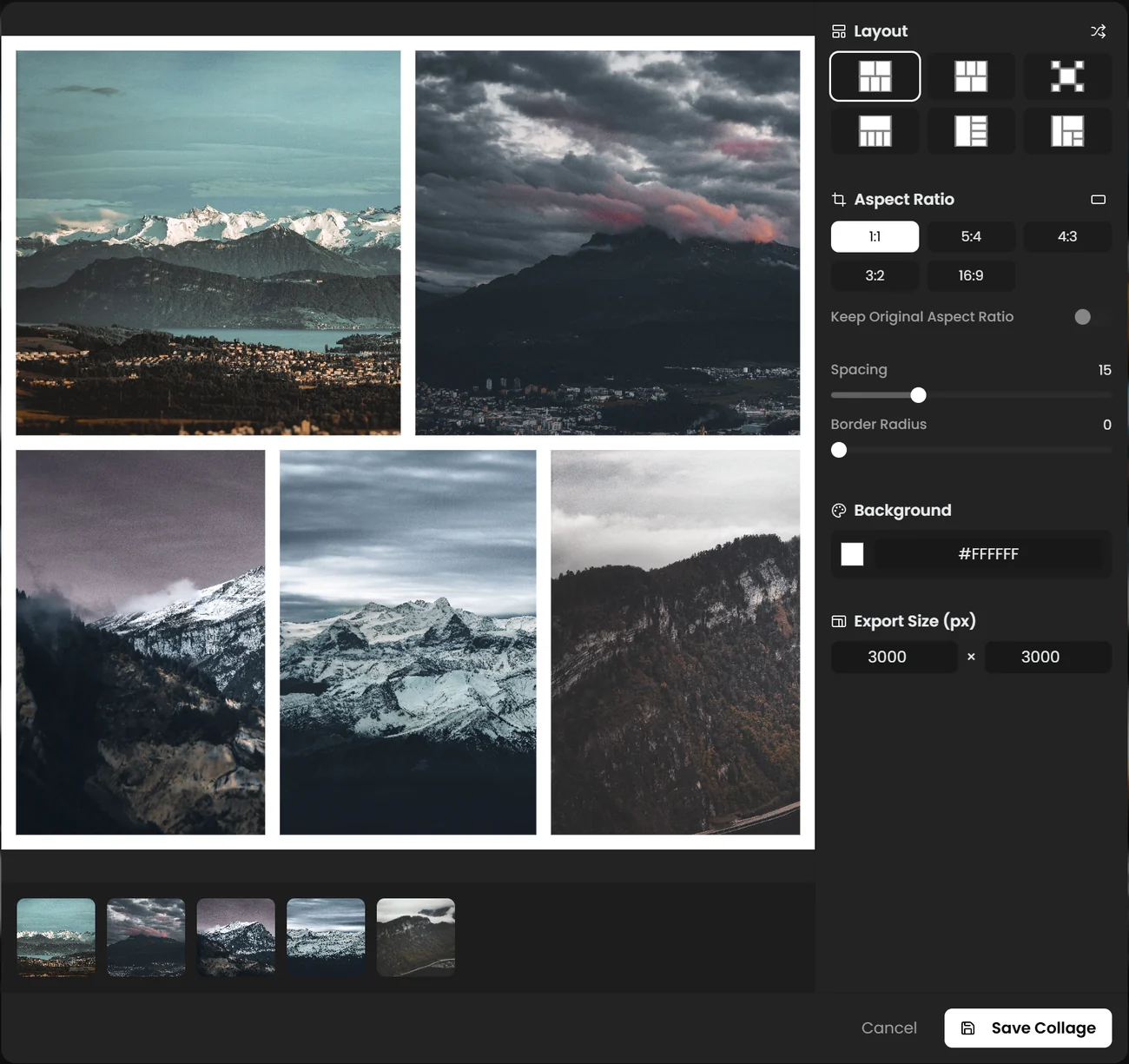The height and width of the screenshot is (1064, 1129).
Task: Open the white background color swatch
Action: pyautogui.click(x=852, y=554)
